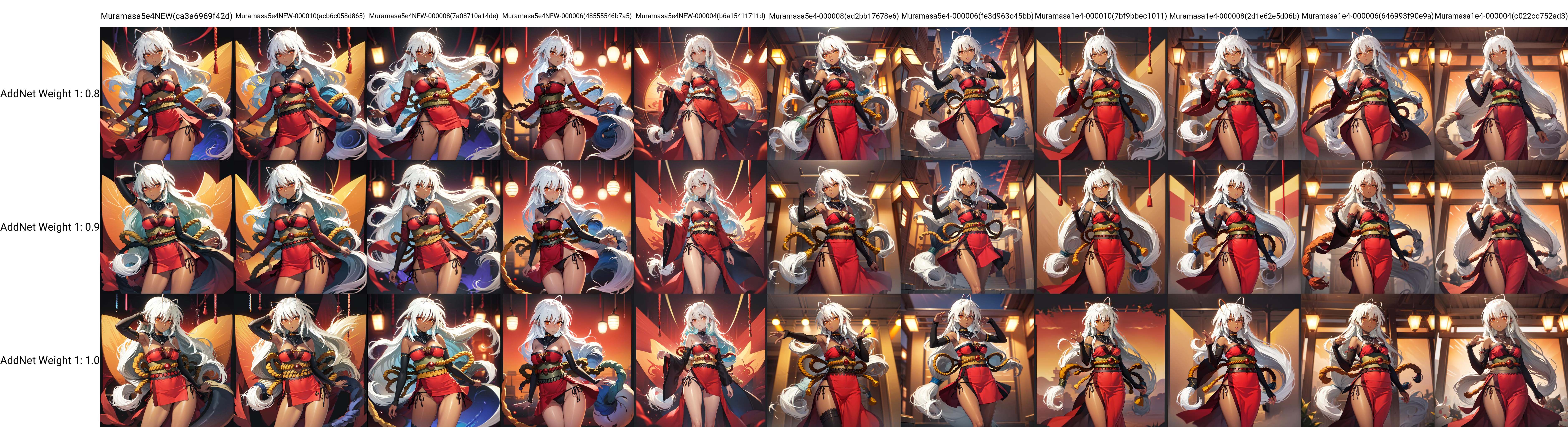The width and height of the screenshot is (1568, 427).
Task: Select the Muramasa5e4-000006 image at weight 0.9
Action: (967, 227)
